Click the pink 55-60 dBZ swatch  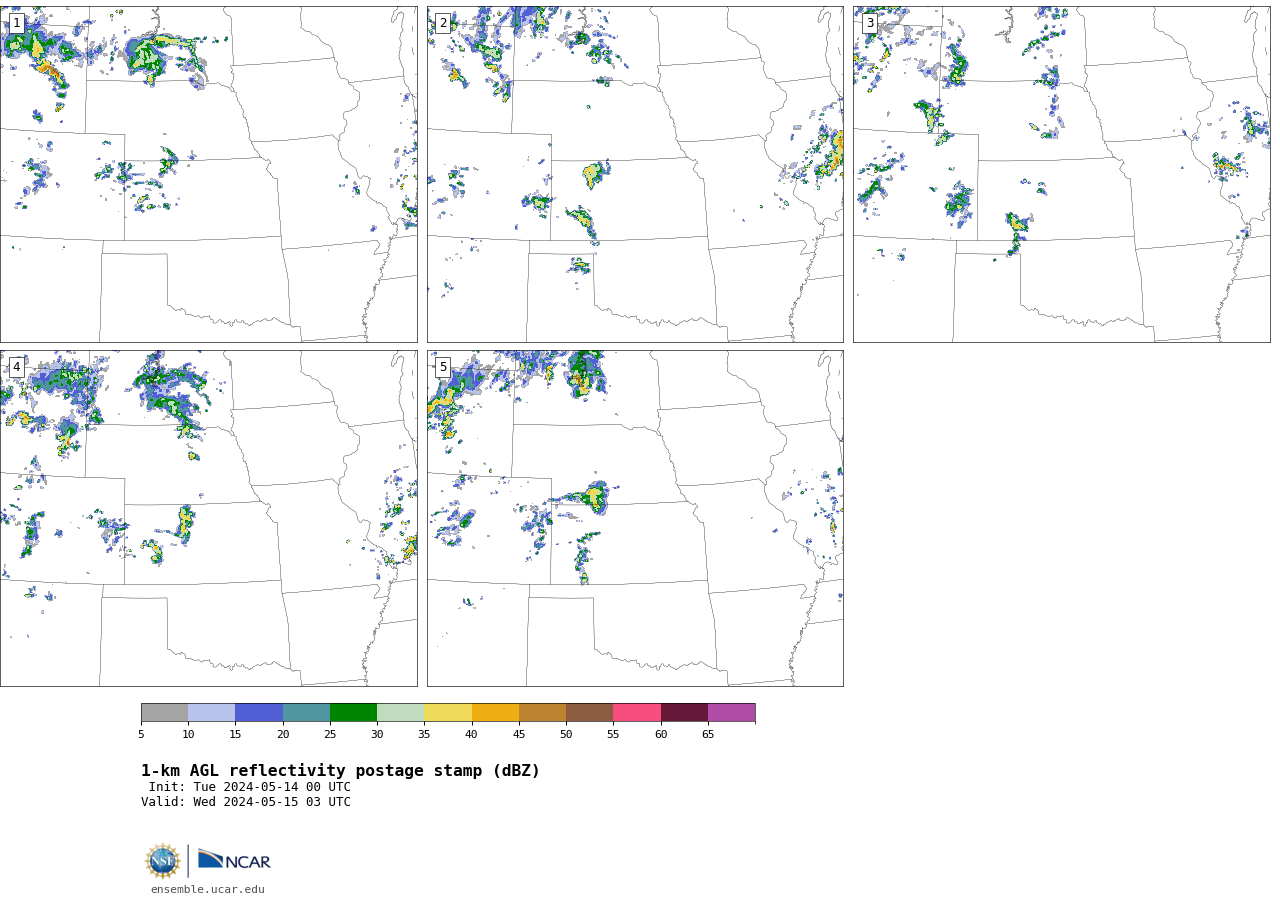pos(637,713)
